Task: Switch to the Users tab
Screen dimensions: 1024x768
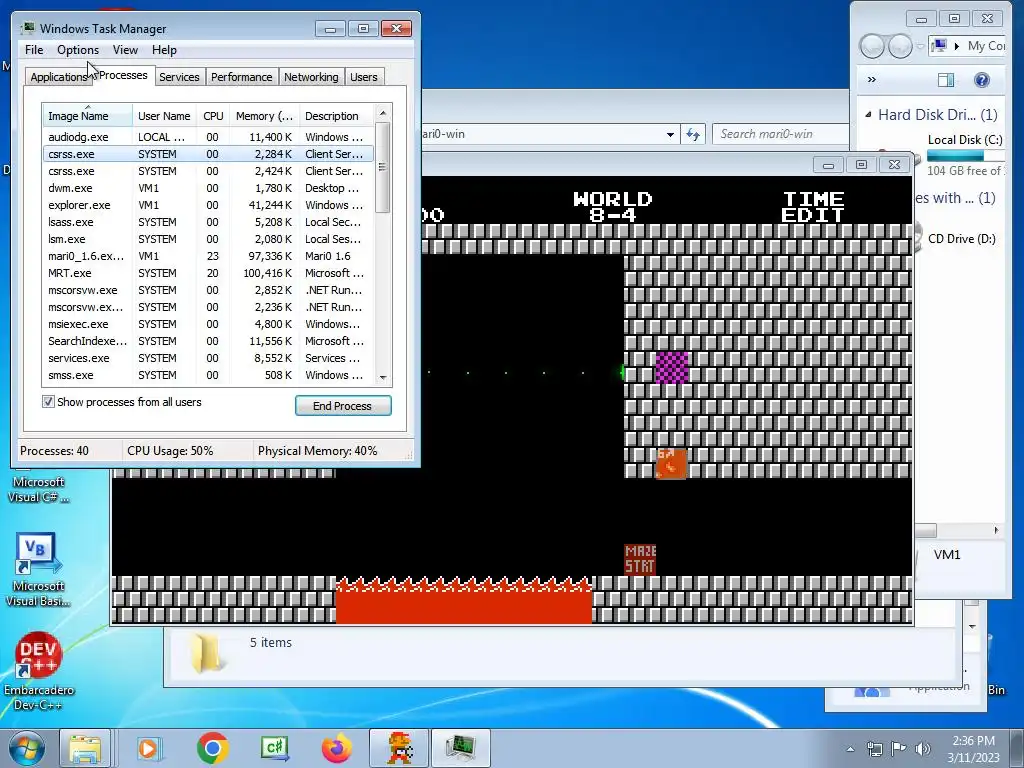Action: pos(363,77)
